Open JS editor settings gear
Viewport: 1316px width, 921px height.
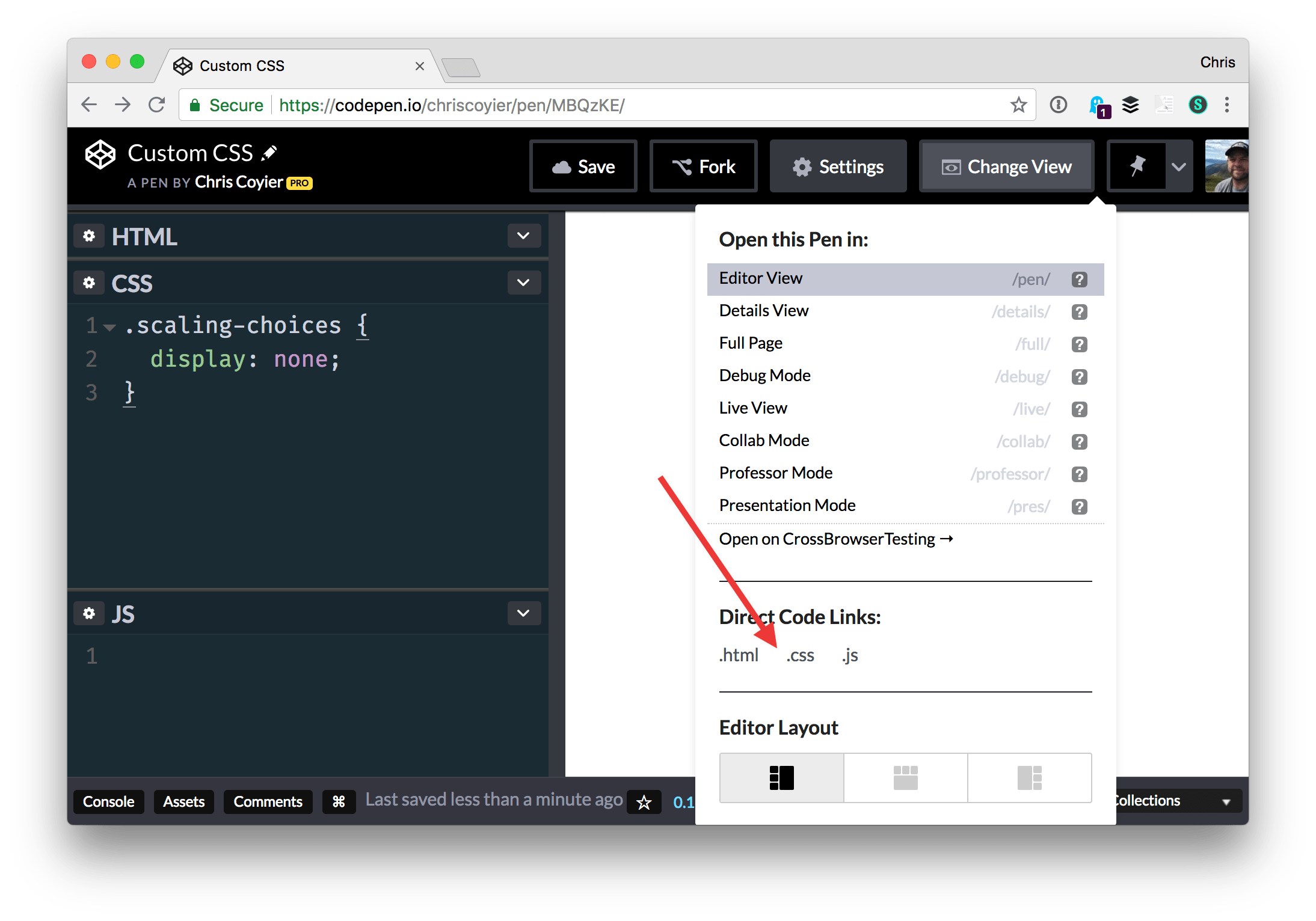tap(89, 614)
